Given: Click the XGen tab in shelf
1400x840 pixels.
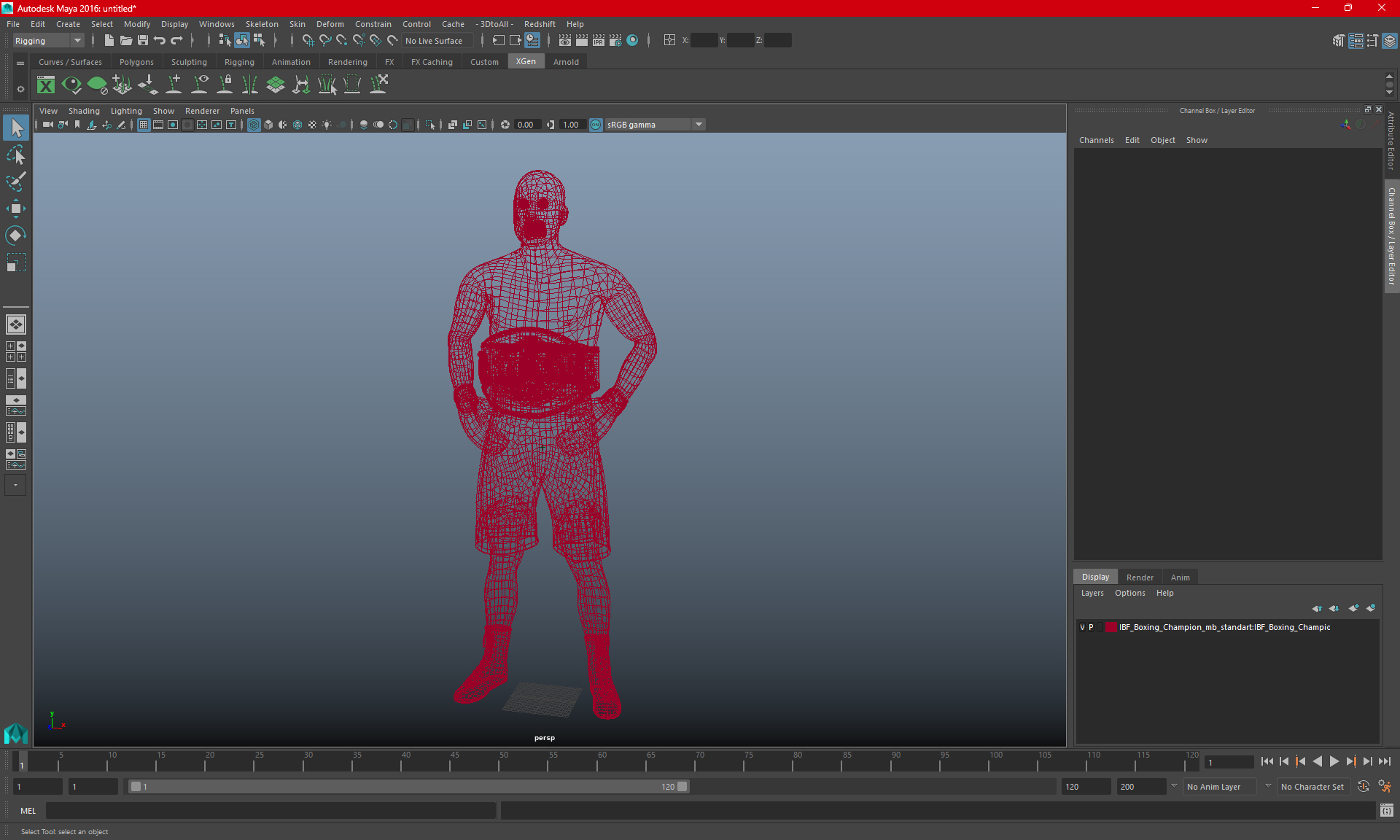Looking at the screenshot, I should point(525,62).
